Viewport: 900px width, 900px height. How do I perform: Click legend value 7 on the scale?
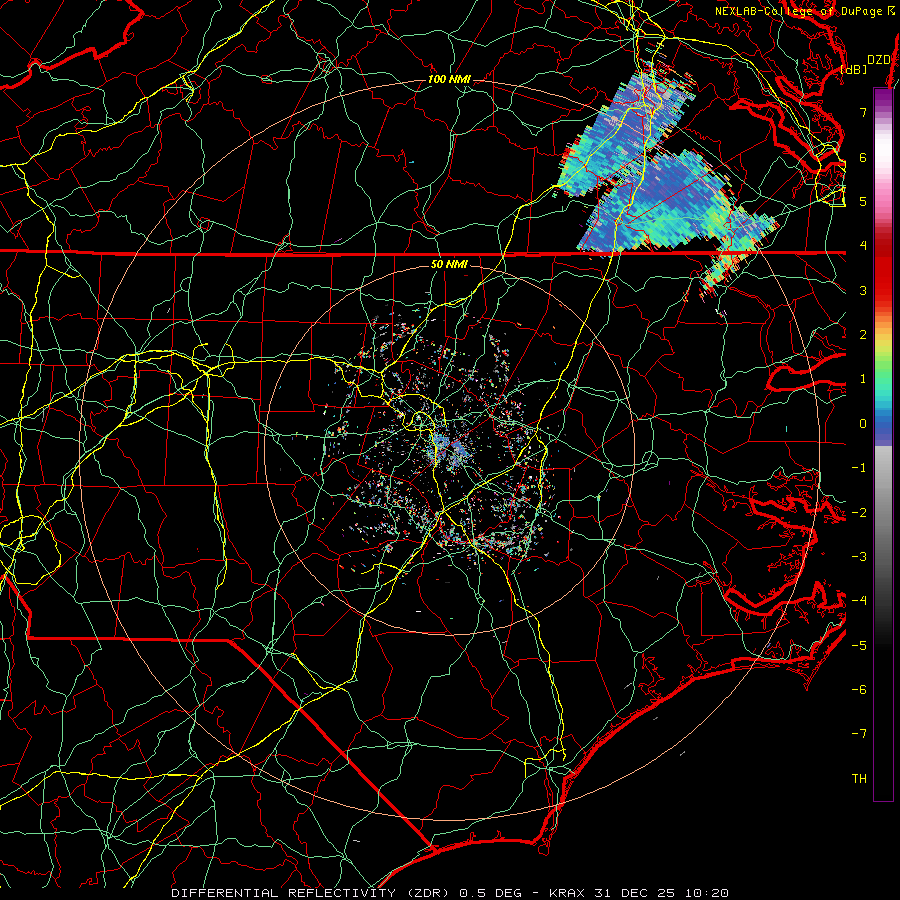(863, 112)
